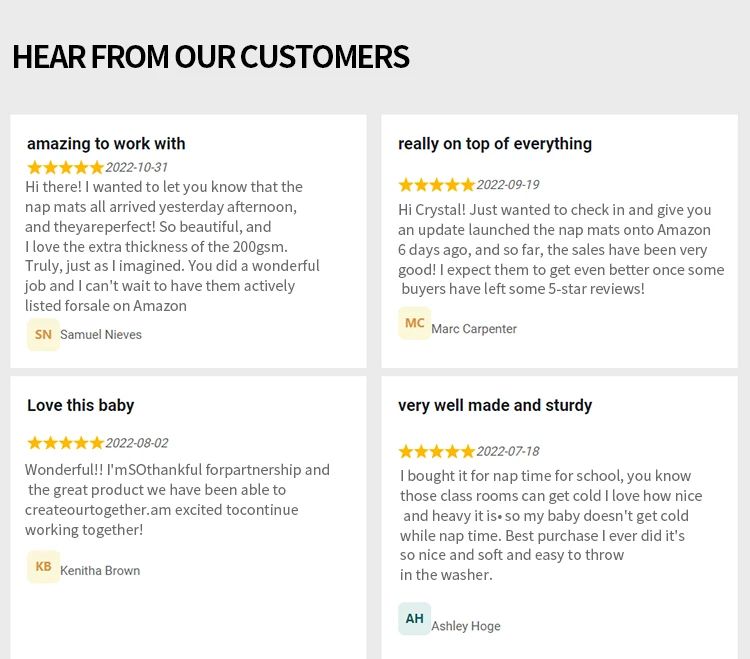The image size is (750, 659).
Task: Click the AH avatar badge
Action: (x=414, y=618)
